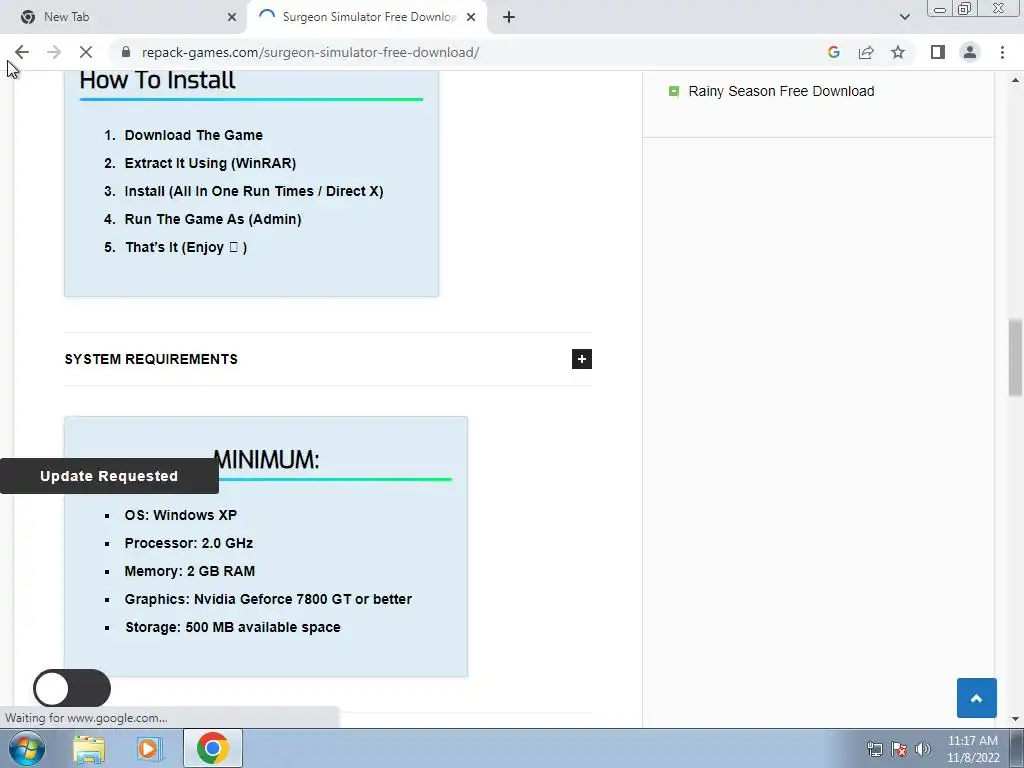Click scrollbar up arrow
This screenshot has width=1024, height=768.
coord(1015,80)
